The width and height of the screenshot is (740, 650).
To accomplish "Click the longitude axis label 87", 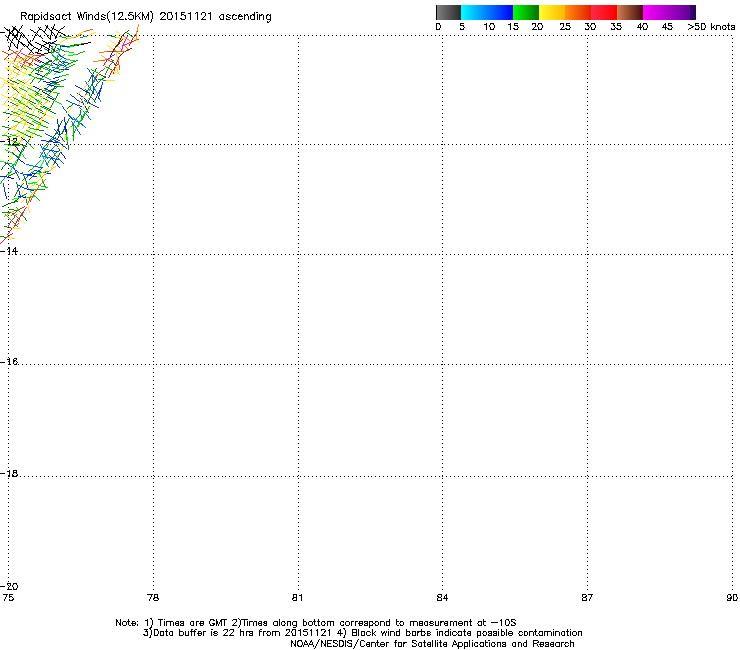I will (x=587, y=598).
